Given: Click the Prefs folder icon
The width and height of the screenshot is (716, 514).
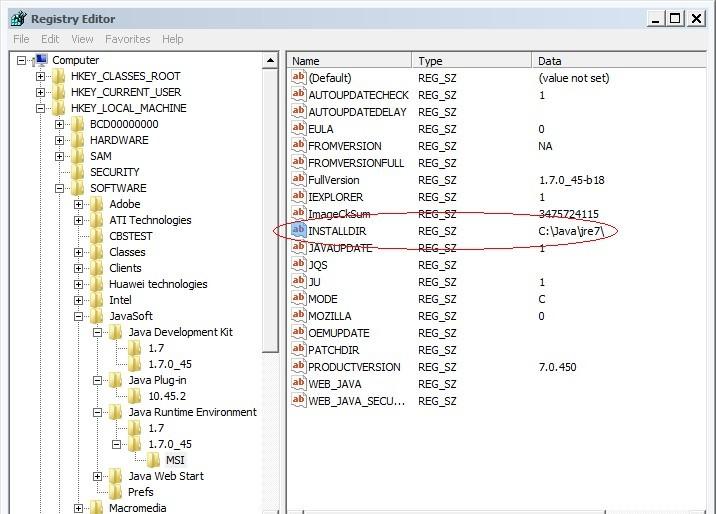Looking at the screenshot, I should coord(116,492).
